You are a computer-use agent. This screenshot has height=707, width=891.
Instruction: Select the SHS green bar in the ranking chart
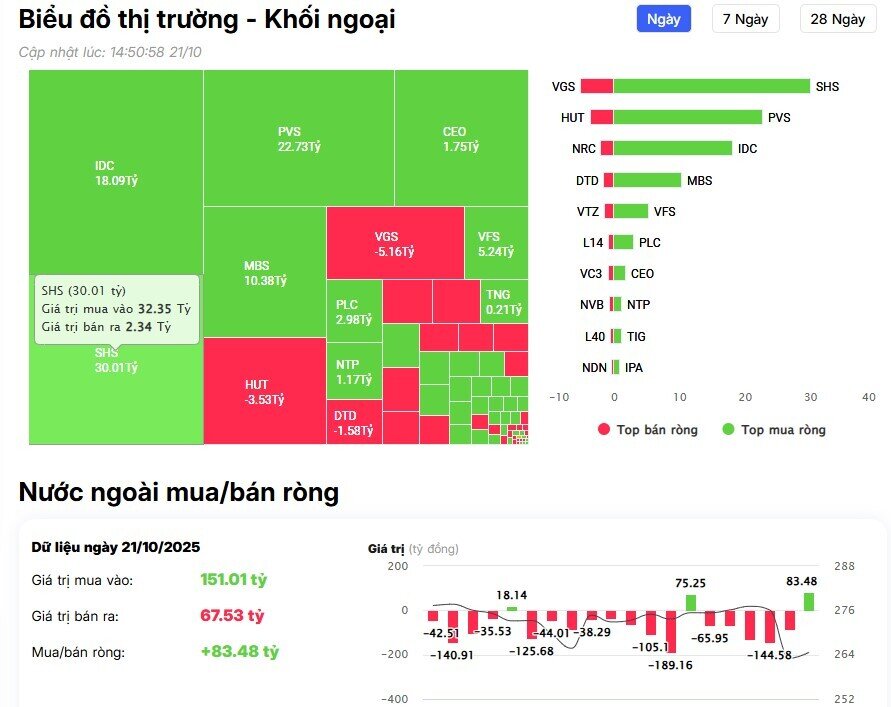[x=710, y=86]
